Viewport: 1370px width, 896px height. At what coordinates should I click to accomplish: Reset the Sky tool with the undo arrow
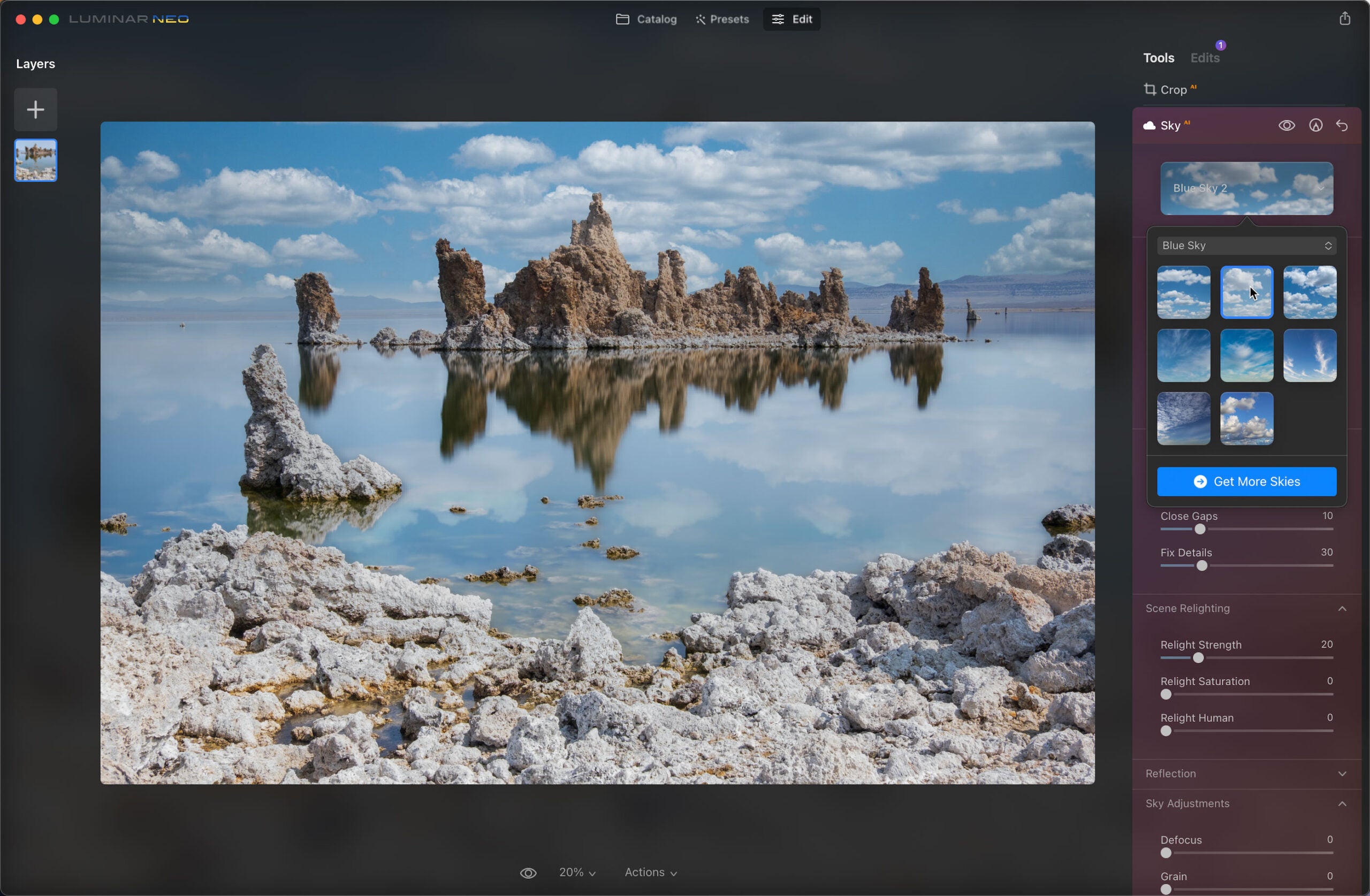(1342, 126)
